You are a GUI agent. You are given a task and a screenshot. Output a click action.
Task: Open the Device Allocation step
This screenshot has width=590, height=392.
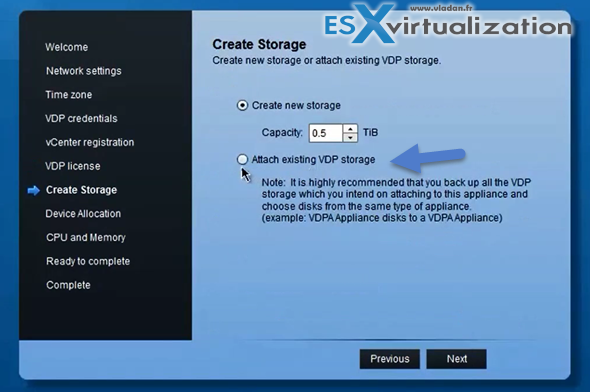[x=83, y=214]
